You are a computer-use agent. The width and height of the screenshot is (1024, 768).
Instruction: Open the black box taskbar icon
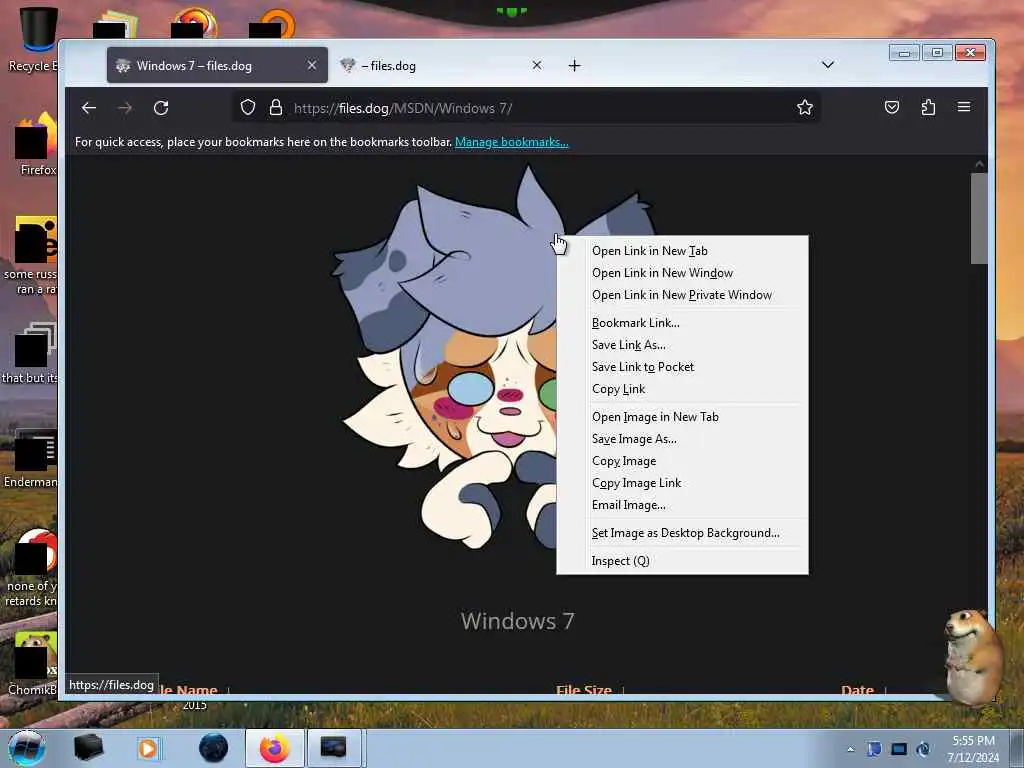click(x=88, y=748)
